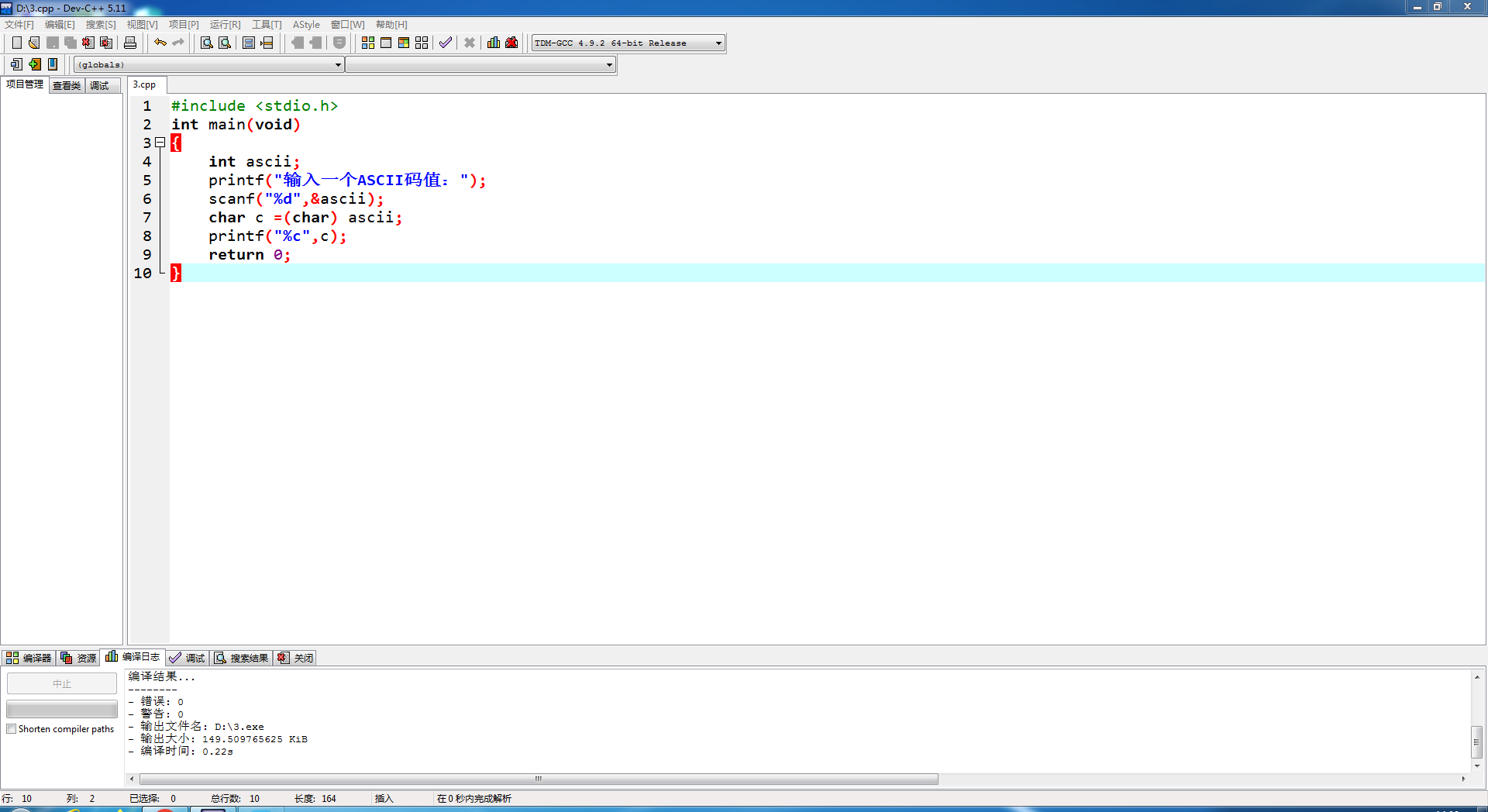This screenshot has width=1488, height=812.
Task: Open a file using the toolbar icon
Action: [x=34, y=43]
